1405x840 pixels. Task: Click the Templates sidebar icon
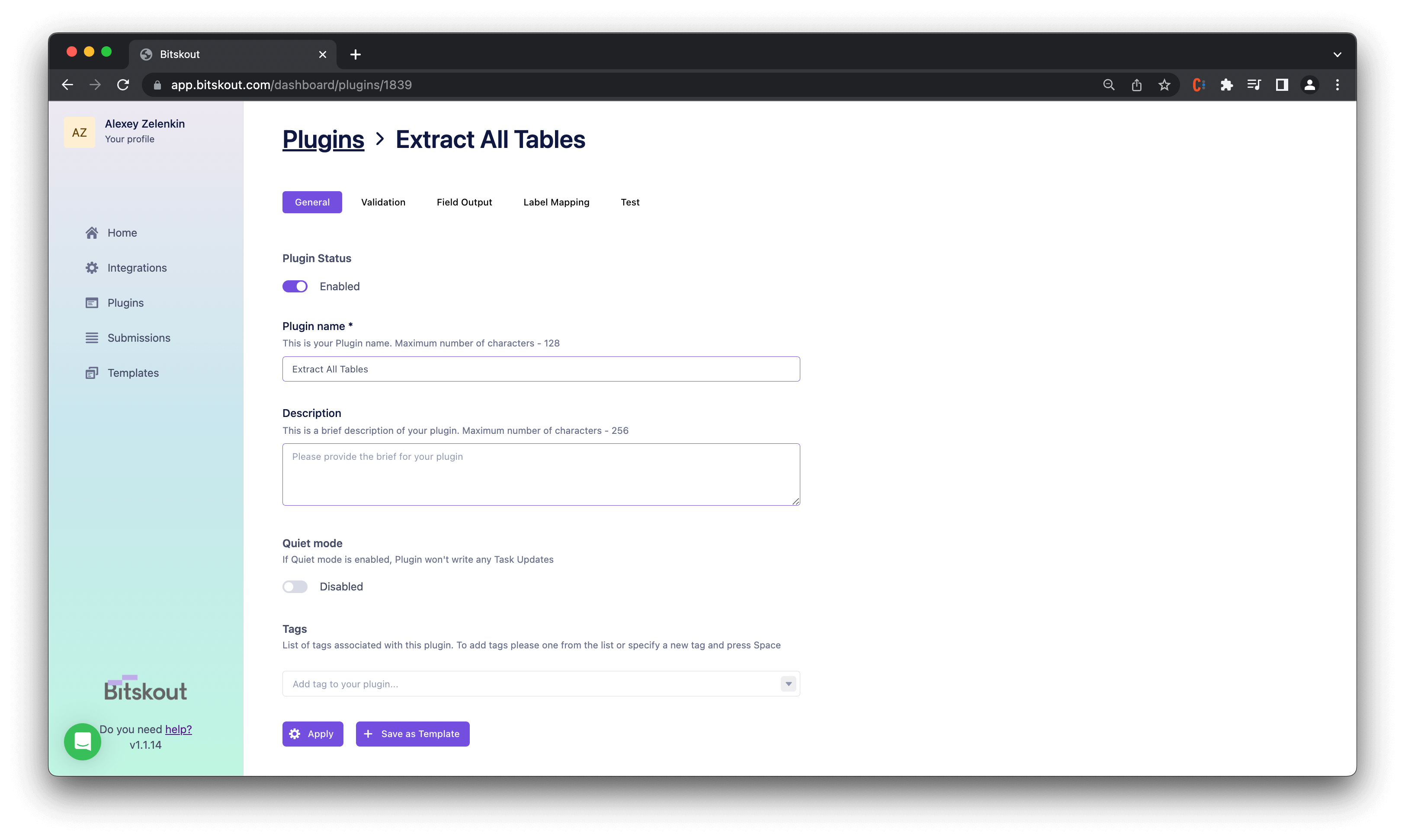point(92,373)
